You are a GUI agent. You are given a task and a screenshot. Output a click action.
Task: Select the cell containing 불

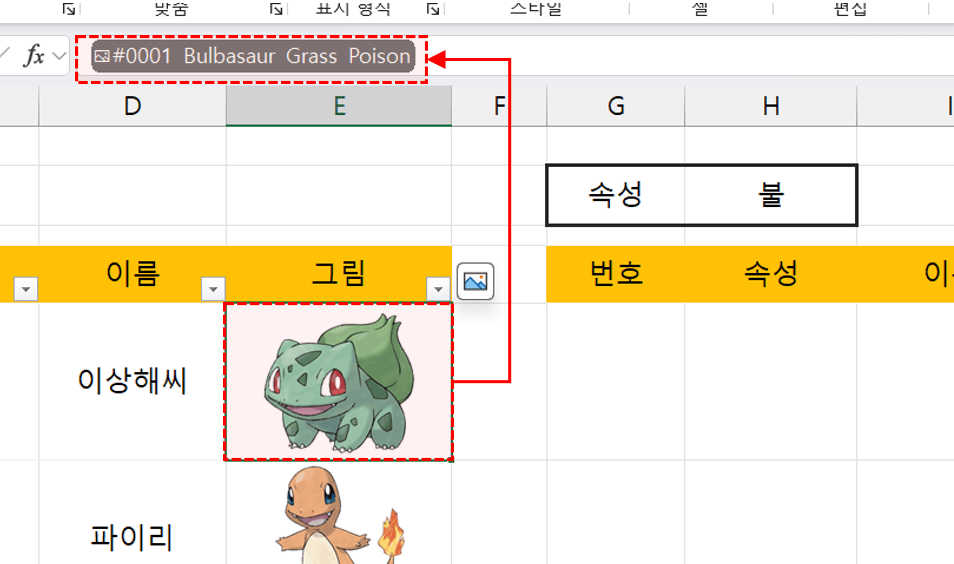point(770,195)
